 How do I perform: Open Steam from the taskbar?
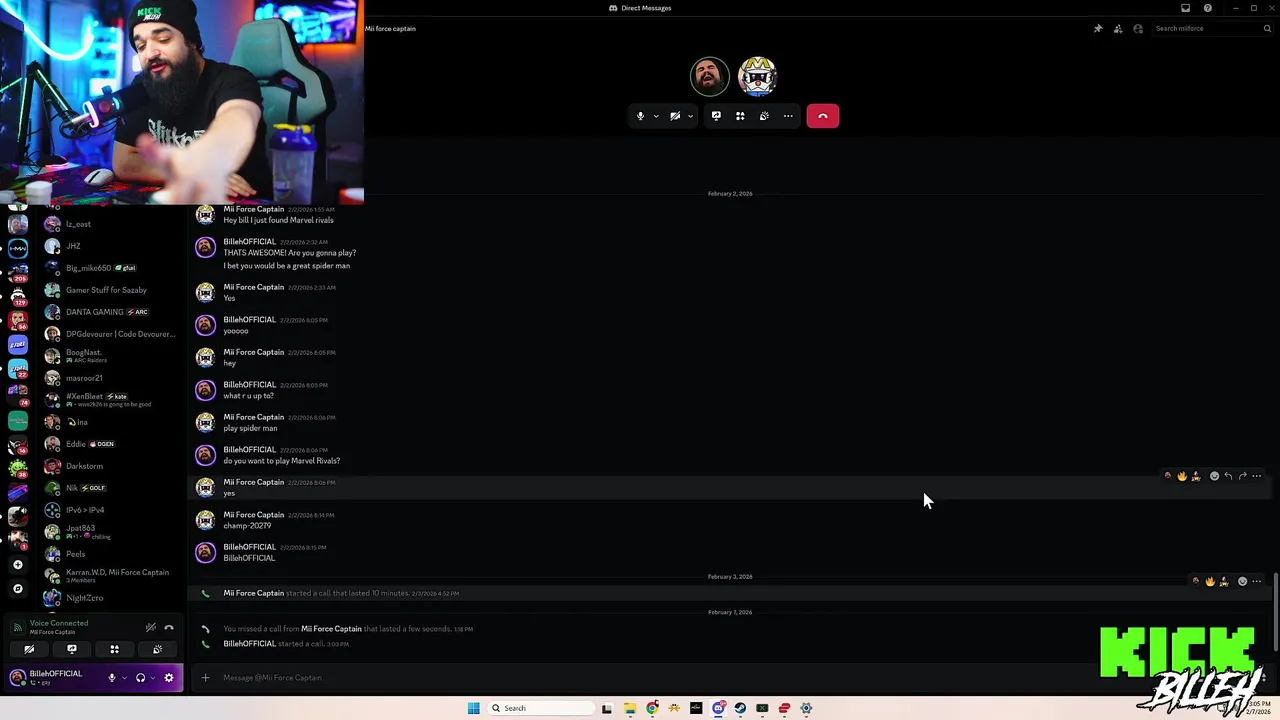tap(740, 708)
